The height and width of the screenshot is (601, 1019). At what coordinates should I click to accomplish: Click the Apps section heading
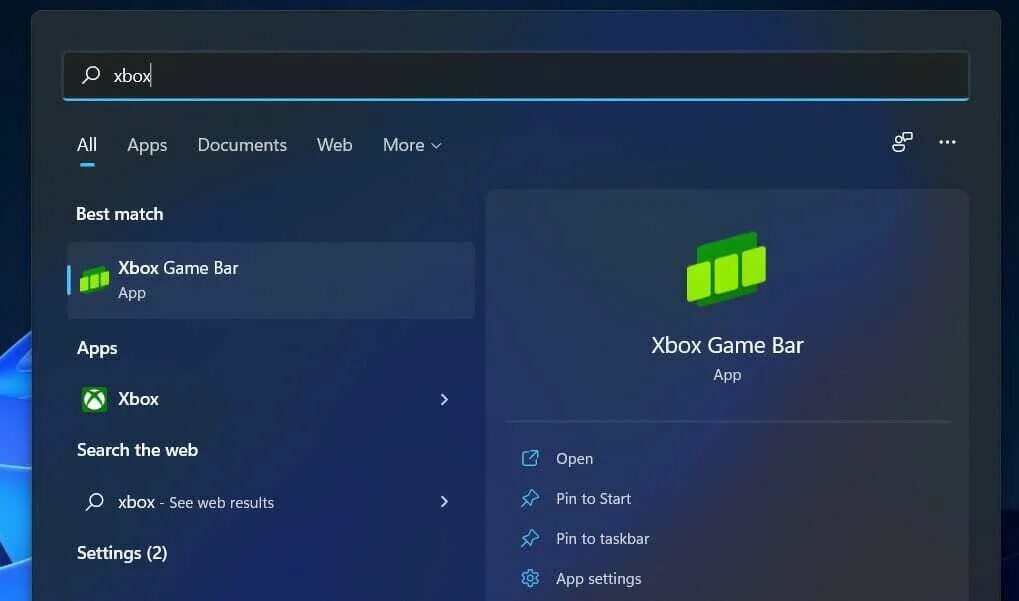point(97,349)
